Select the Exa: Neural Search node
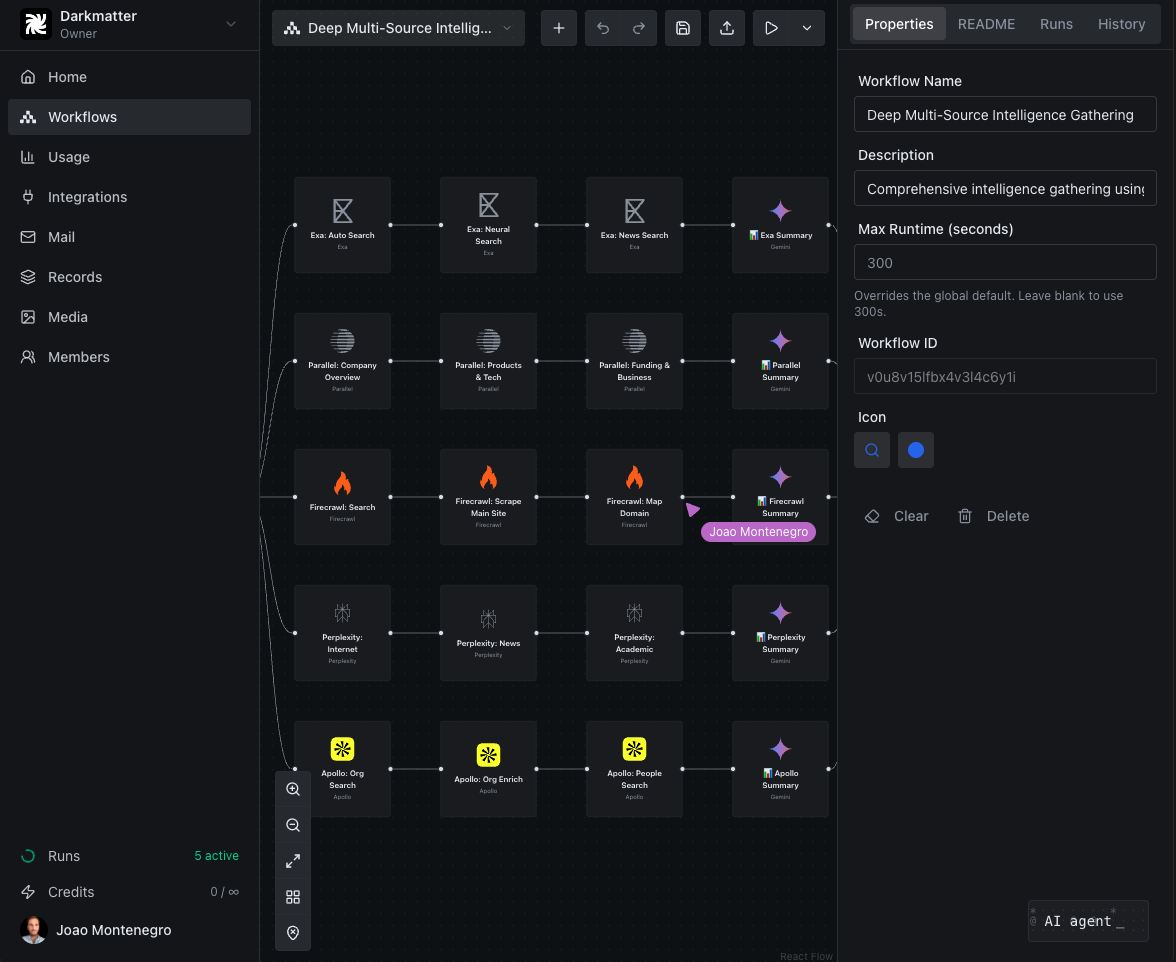Screen dimensions: 1176x962 [488, 225]
